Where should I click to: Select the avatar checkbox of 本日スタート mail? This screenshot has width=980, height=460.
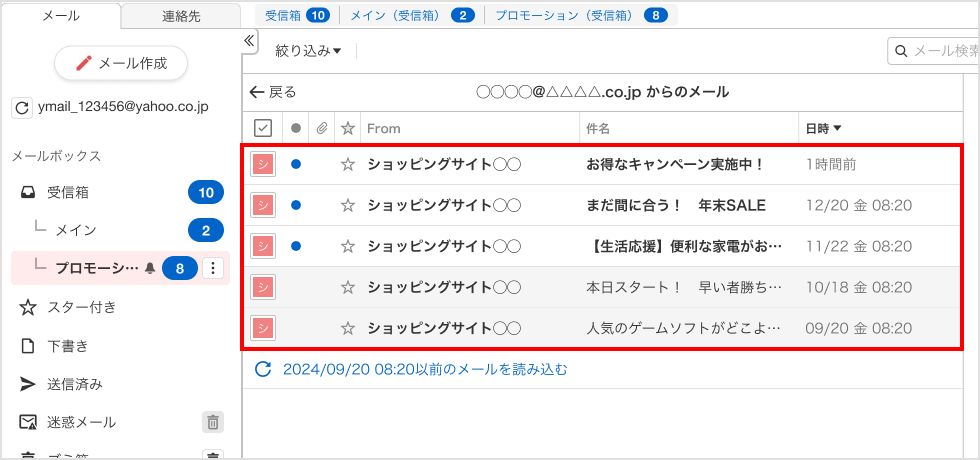[263, 288]
